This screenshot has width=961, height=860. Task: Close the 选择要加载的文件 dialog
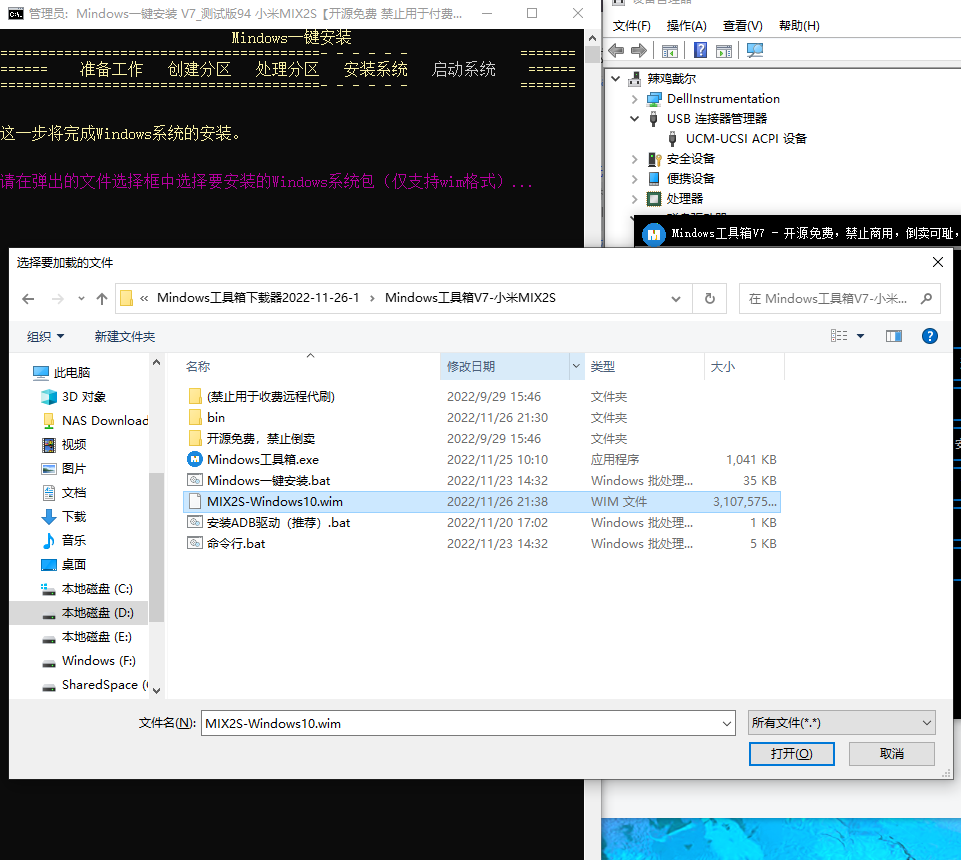(x=937, y=262)
